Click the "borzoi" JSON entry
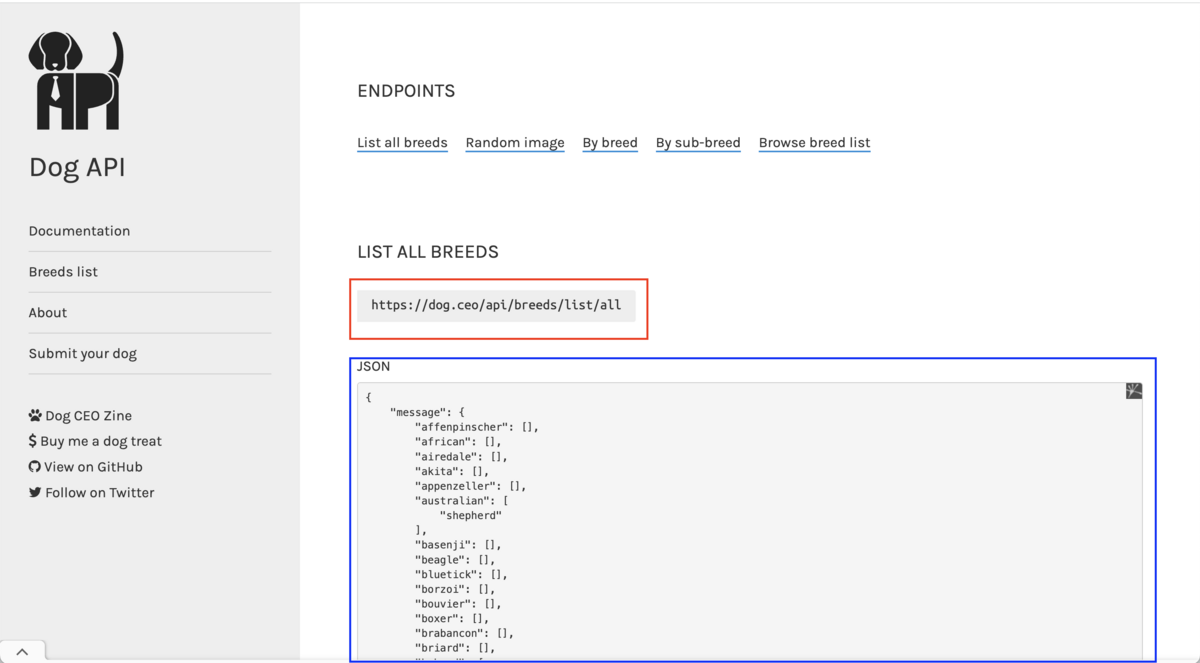This screenshot has height=663, width=1200. (x=455, y=589)
